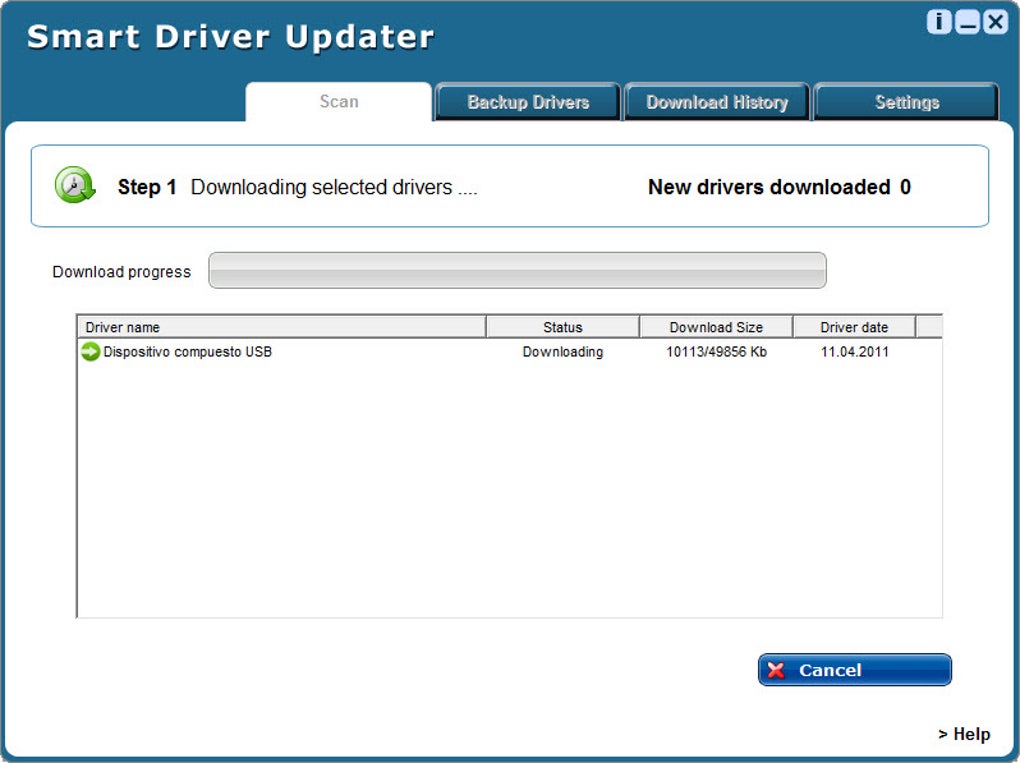Open the Download History tab

pyautogui.click(x=717, y=102)
